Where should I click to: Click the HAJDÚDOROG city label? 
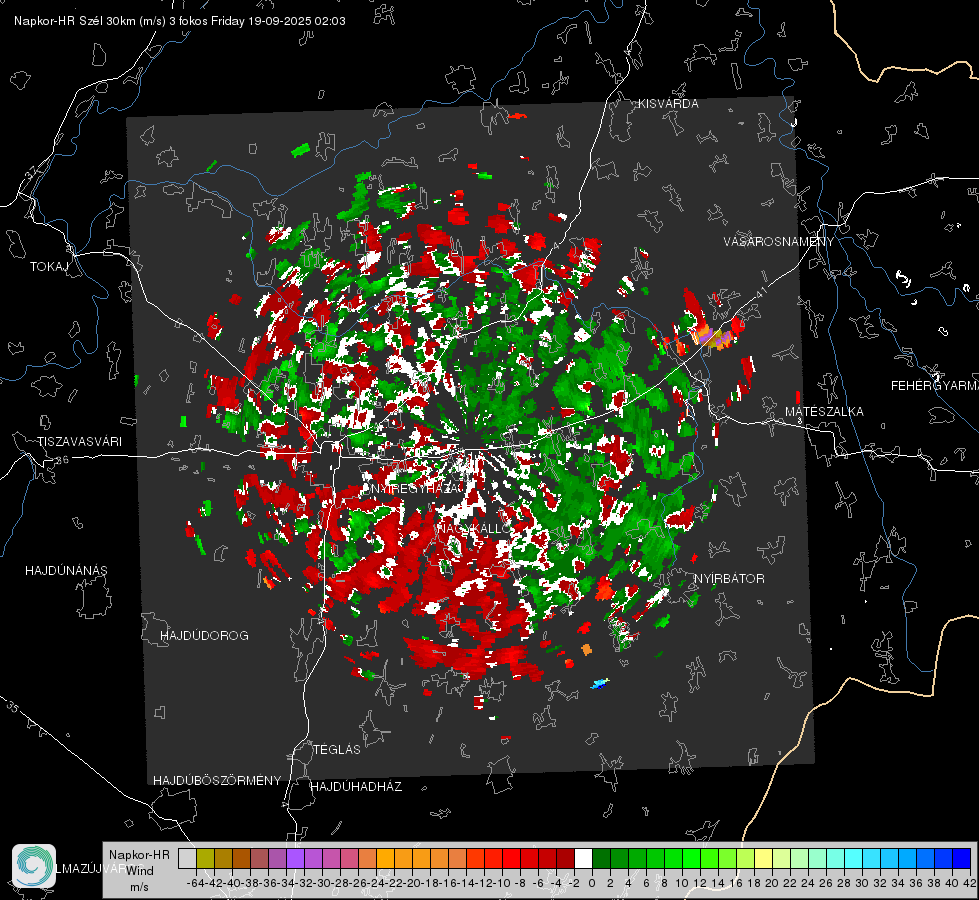204,635
